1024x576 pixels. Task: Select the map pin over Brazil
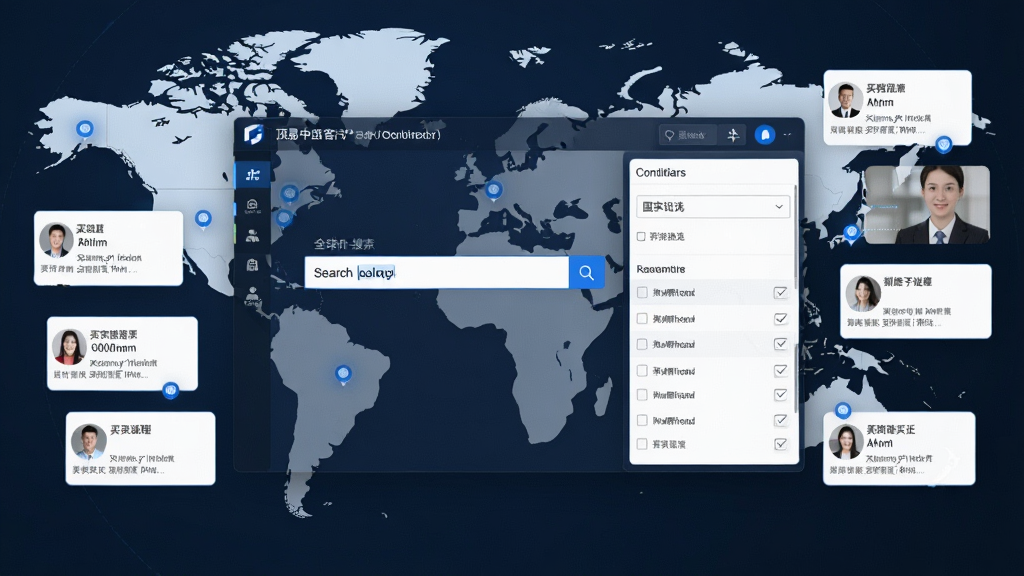(x=344, y=374)
